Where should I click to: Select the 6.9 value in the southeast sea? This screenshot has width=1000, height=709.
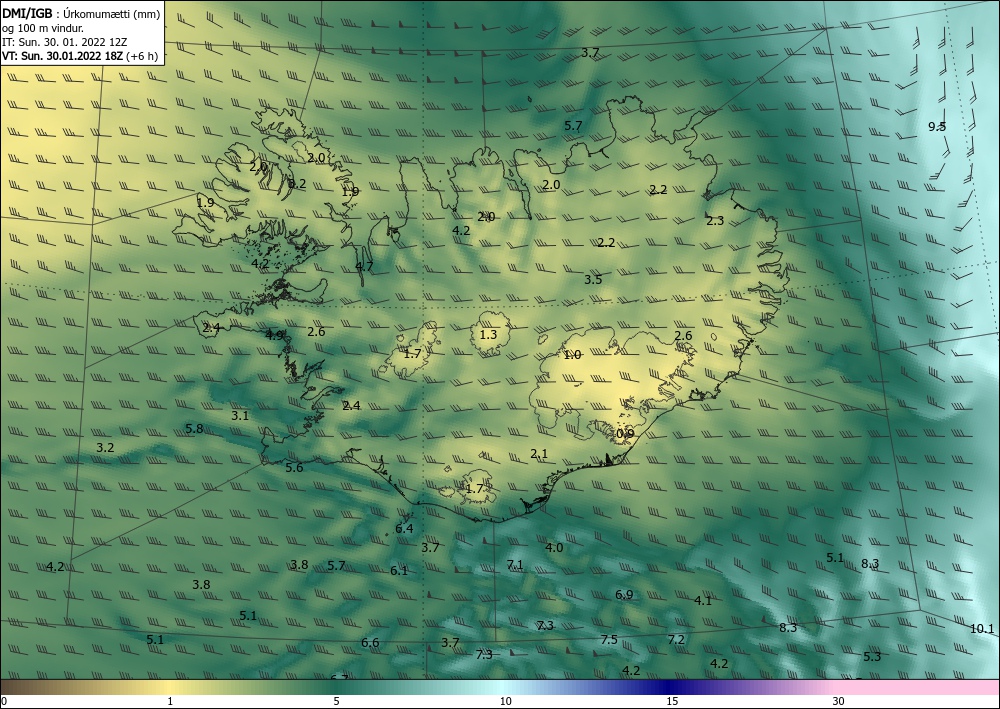tap(624, 595)
